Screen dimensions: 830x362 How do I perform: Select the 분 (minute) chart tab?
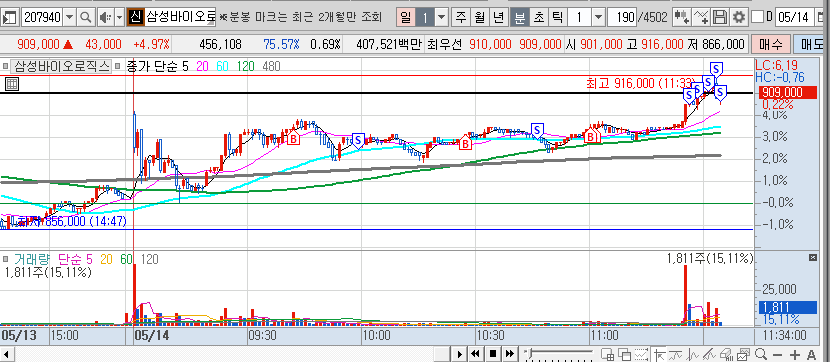click(520, 17)
